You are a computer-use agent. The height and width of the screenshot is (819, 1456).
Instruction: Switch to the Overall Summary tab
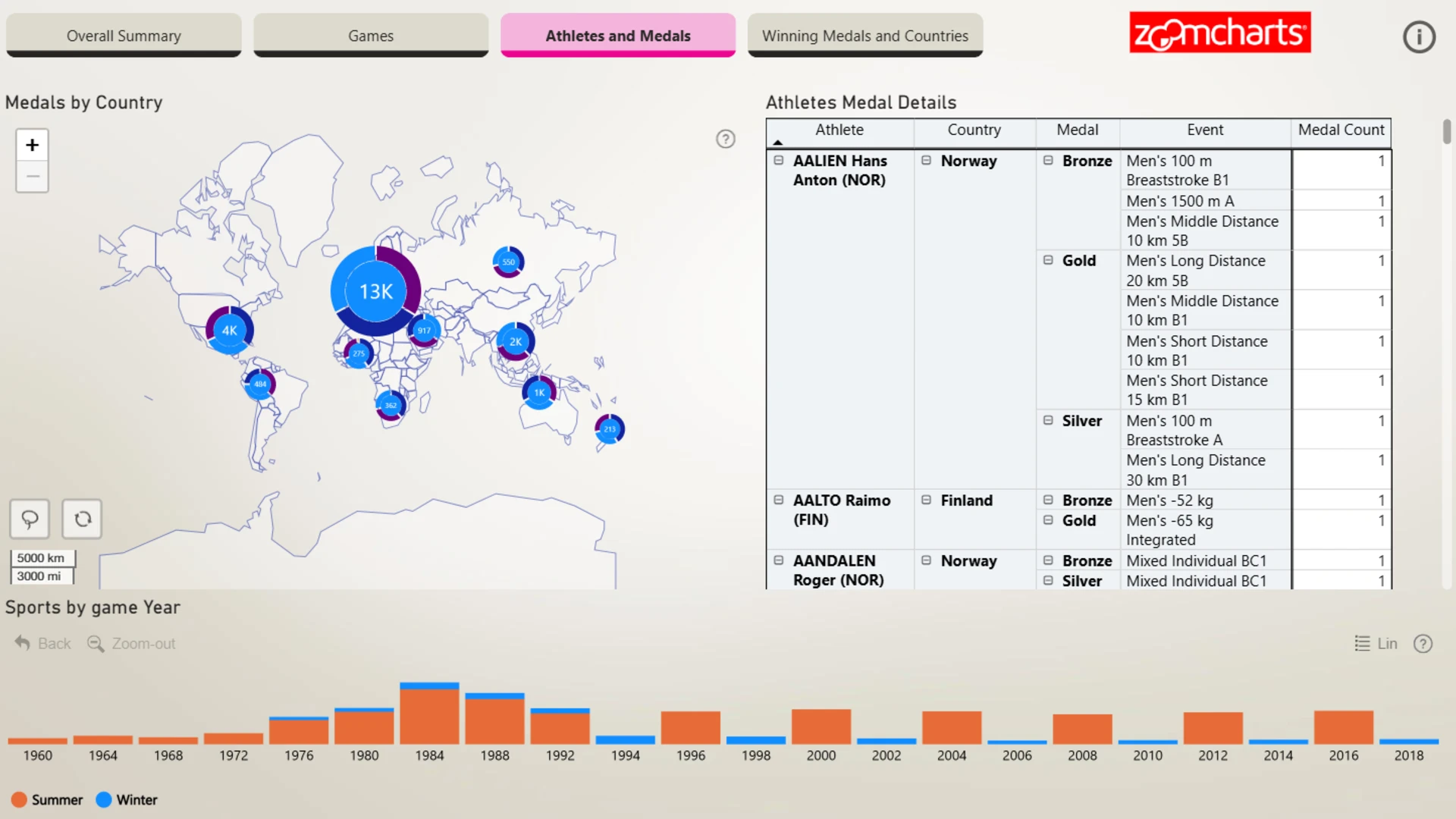[124, 35]
